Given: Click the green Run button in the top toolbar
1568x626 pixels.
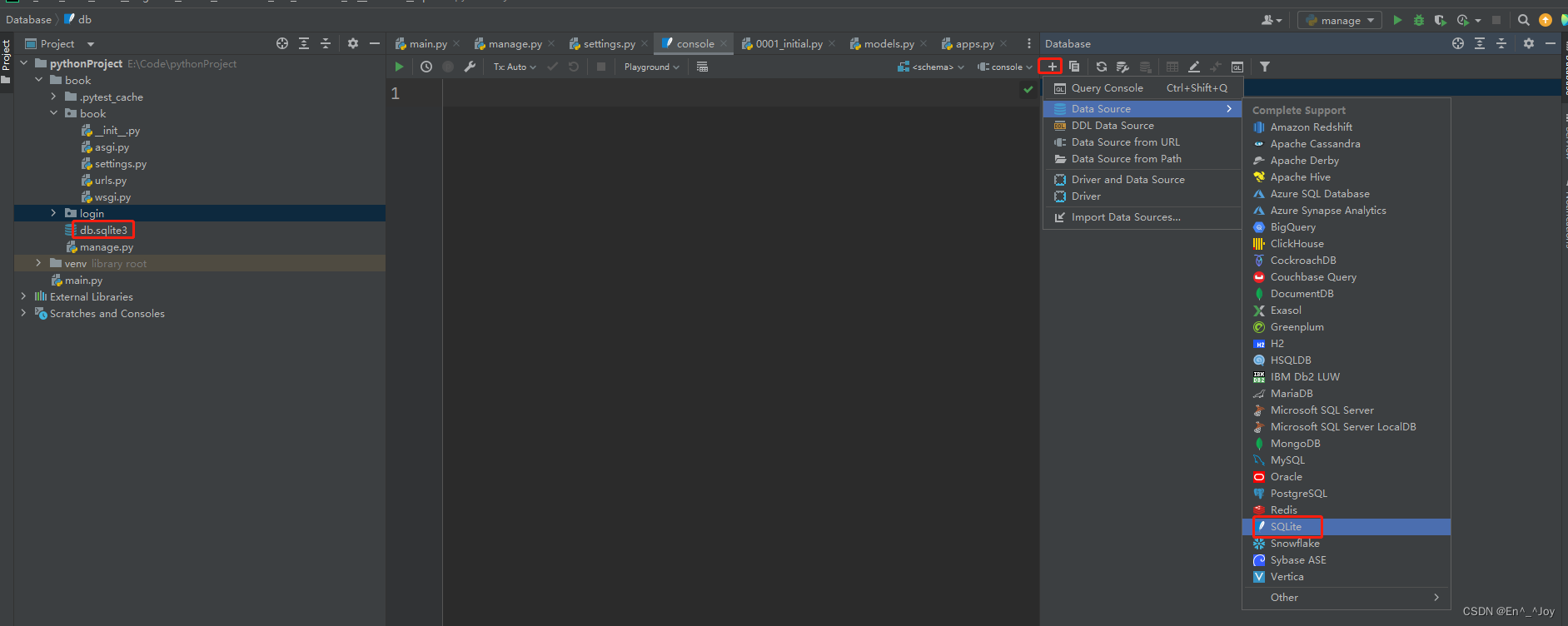Looking at the screenshot, I should 1397,20.
